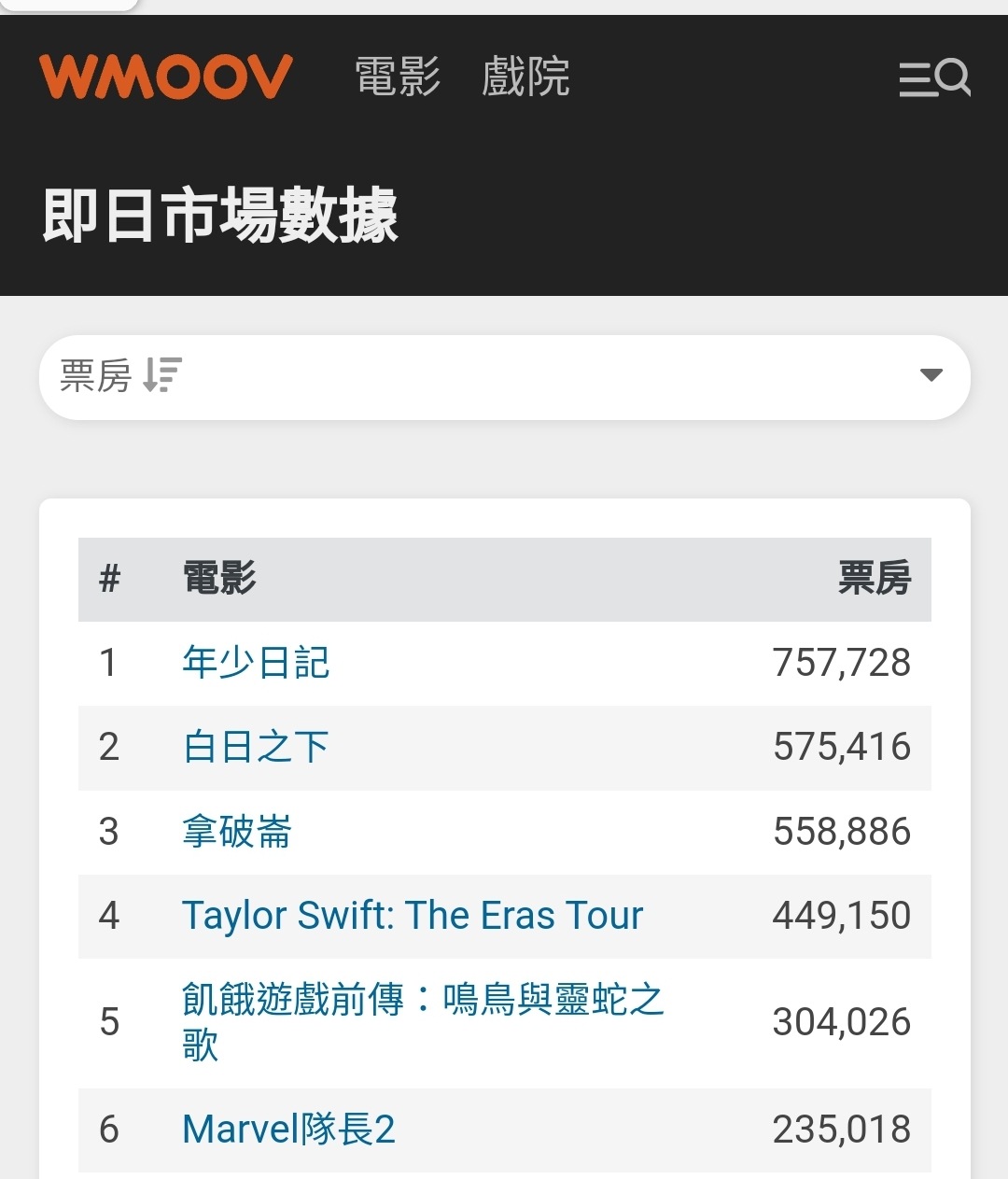This screenshot has height=1179, width=1008.
Task: Select rank number 6 row cell
Action: (109, 1130)
